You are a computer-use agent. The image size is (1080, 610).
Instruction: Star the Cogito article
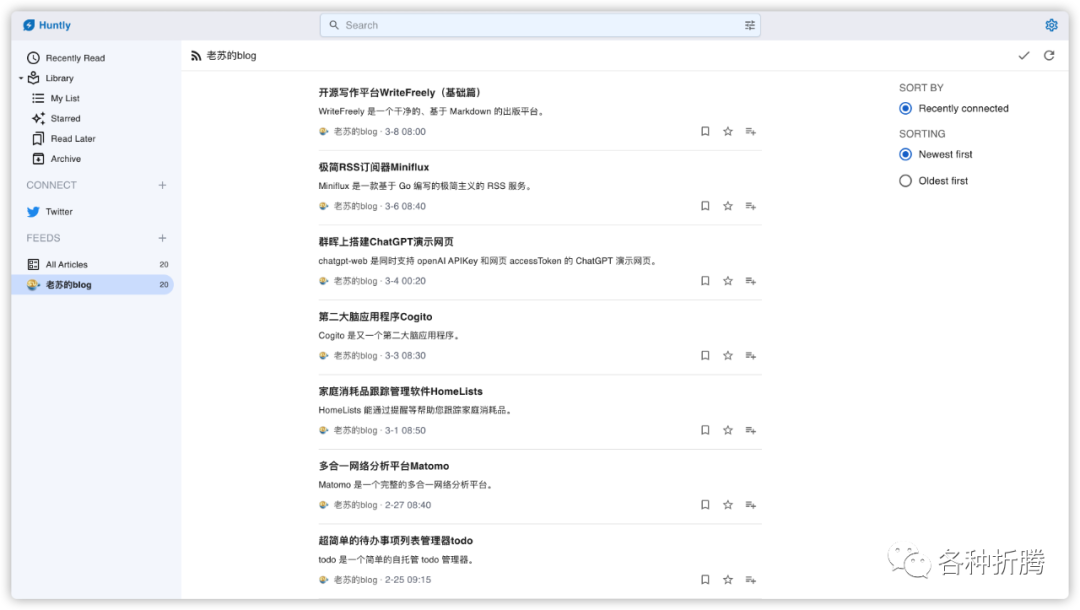coord(727,355)
